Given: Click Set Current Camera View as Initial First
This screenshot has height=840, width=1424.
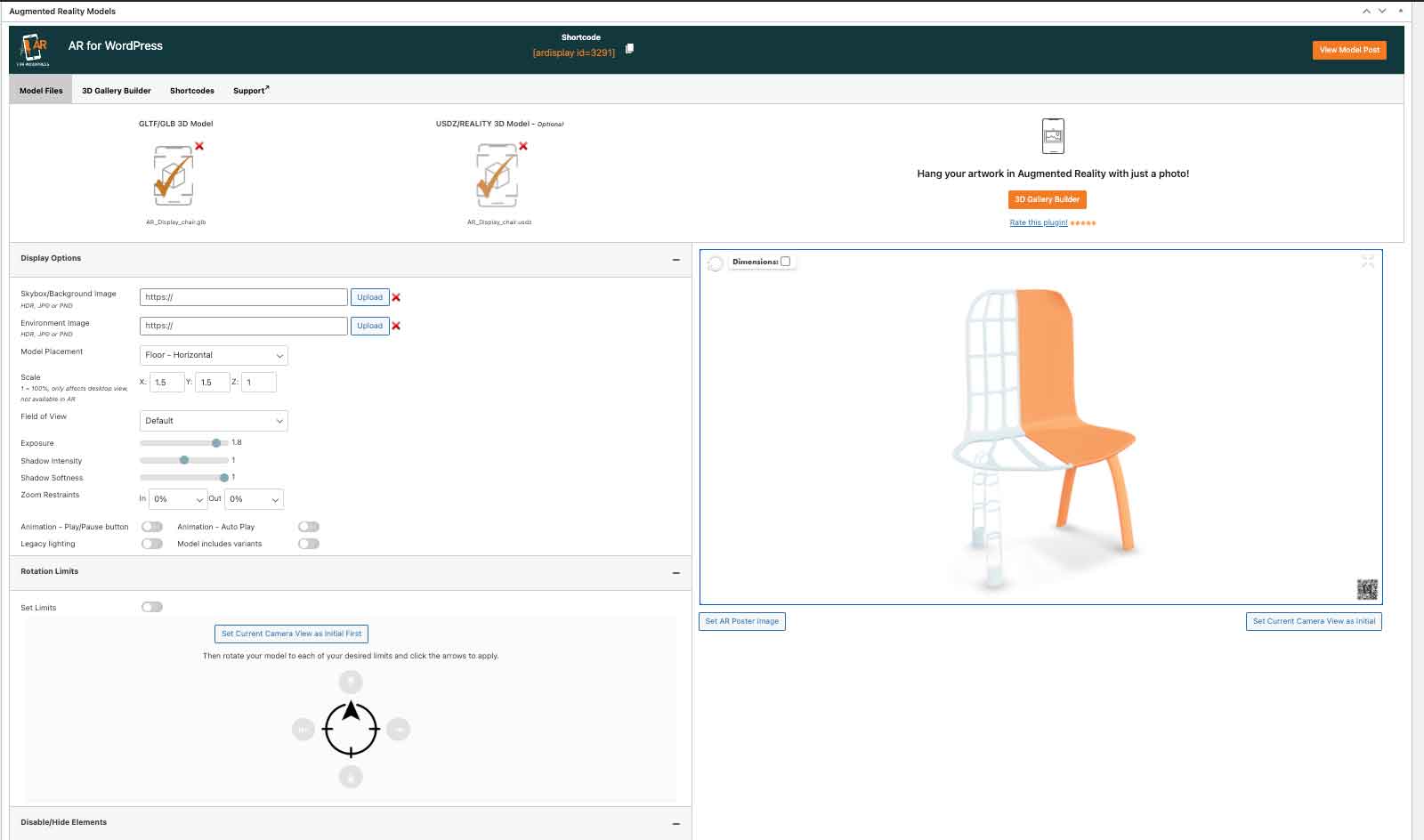Looking at the screenshot, I should (291, 634).
